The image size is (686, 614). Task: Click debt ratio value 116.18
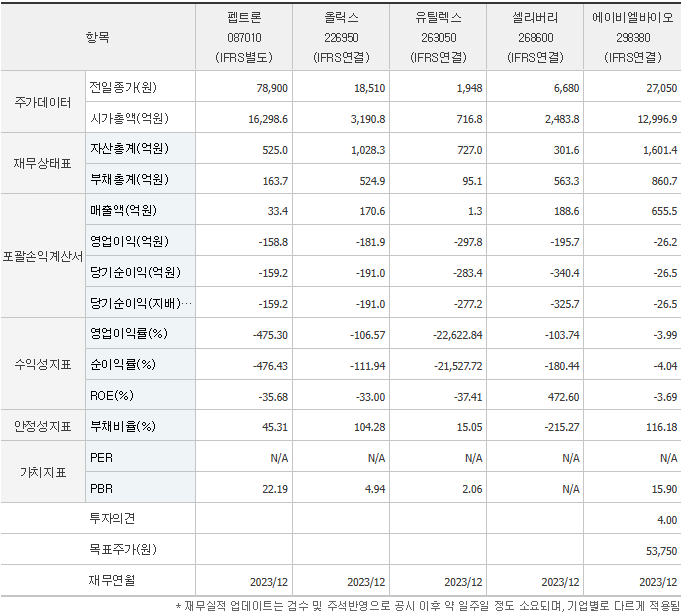click(x=662, y=427)
